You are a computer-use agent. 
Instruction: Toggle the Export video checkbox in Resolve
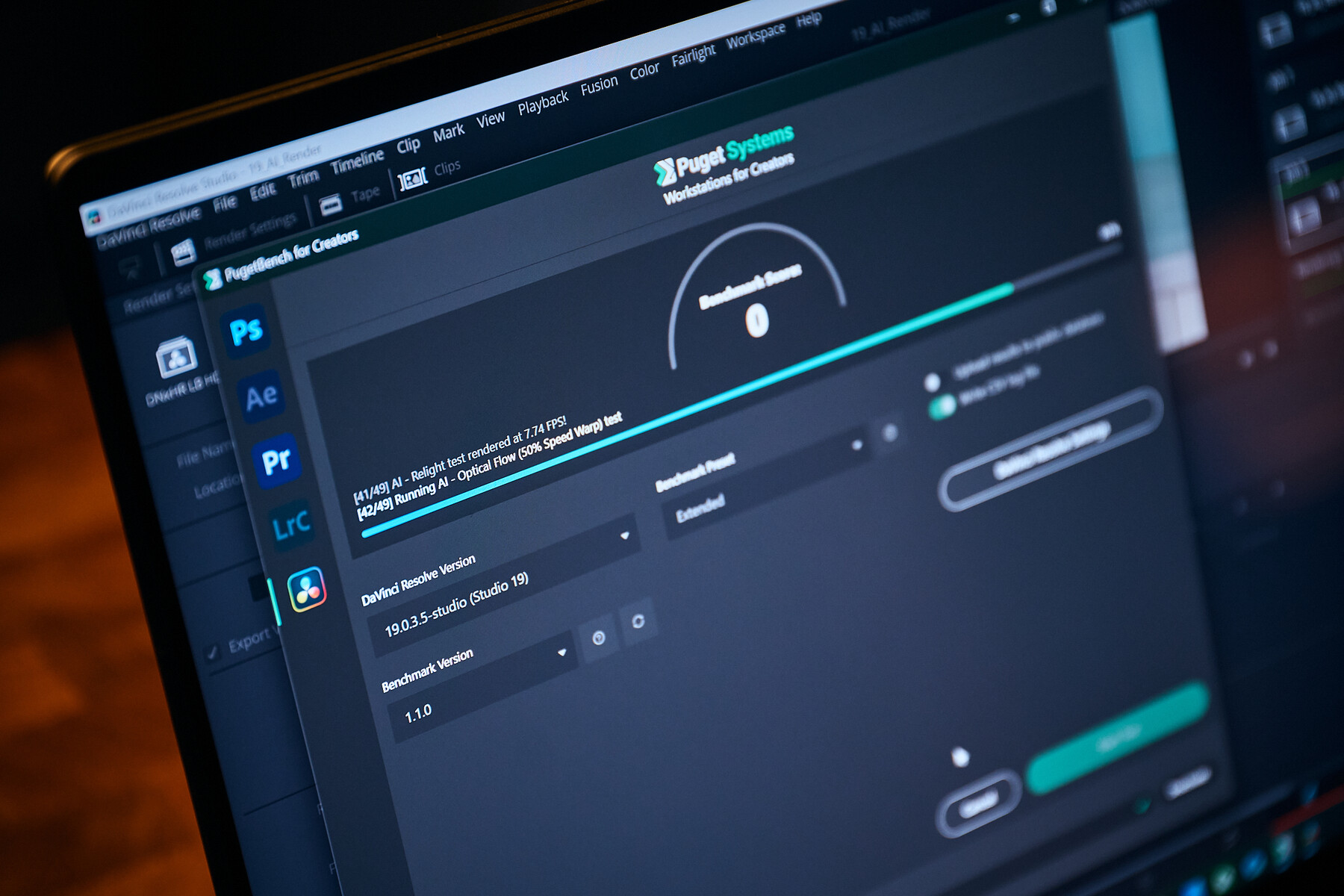[x=214, y=653]
